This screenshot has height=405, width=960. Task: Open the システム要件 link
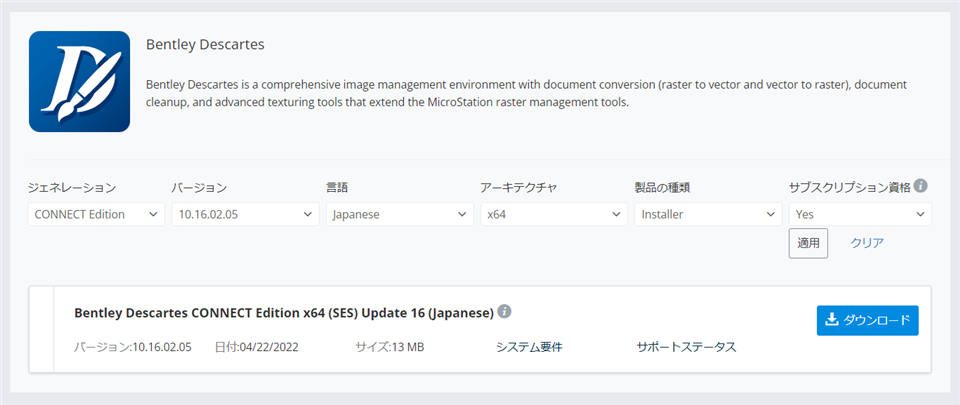(529, 347)
